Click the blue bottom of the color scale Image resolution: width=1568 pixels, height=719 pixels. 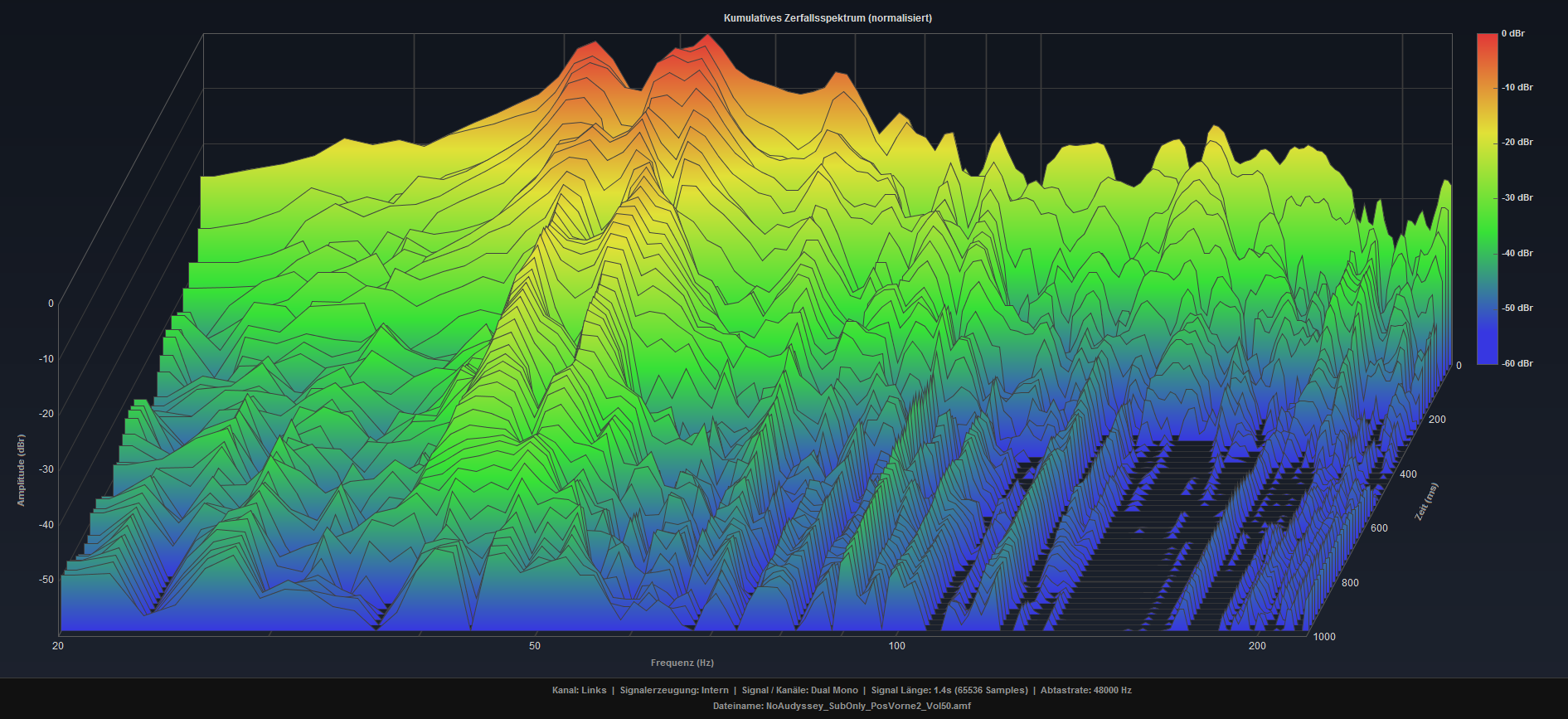tap(1487, 358)
